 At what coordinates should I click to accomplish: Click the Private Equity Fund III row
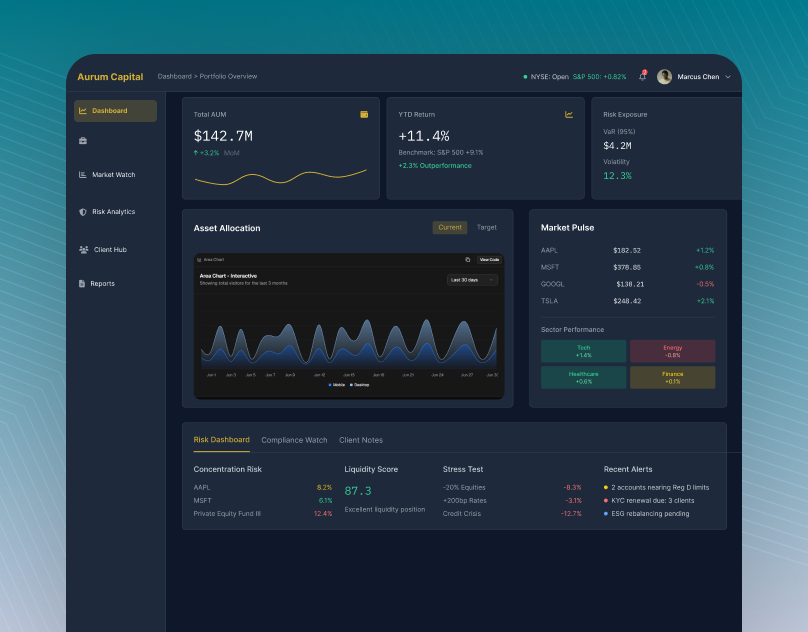point(263,513)
